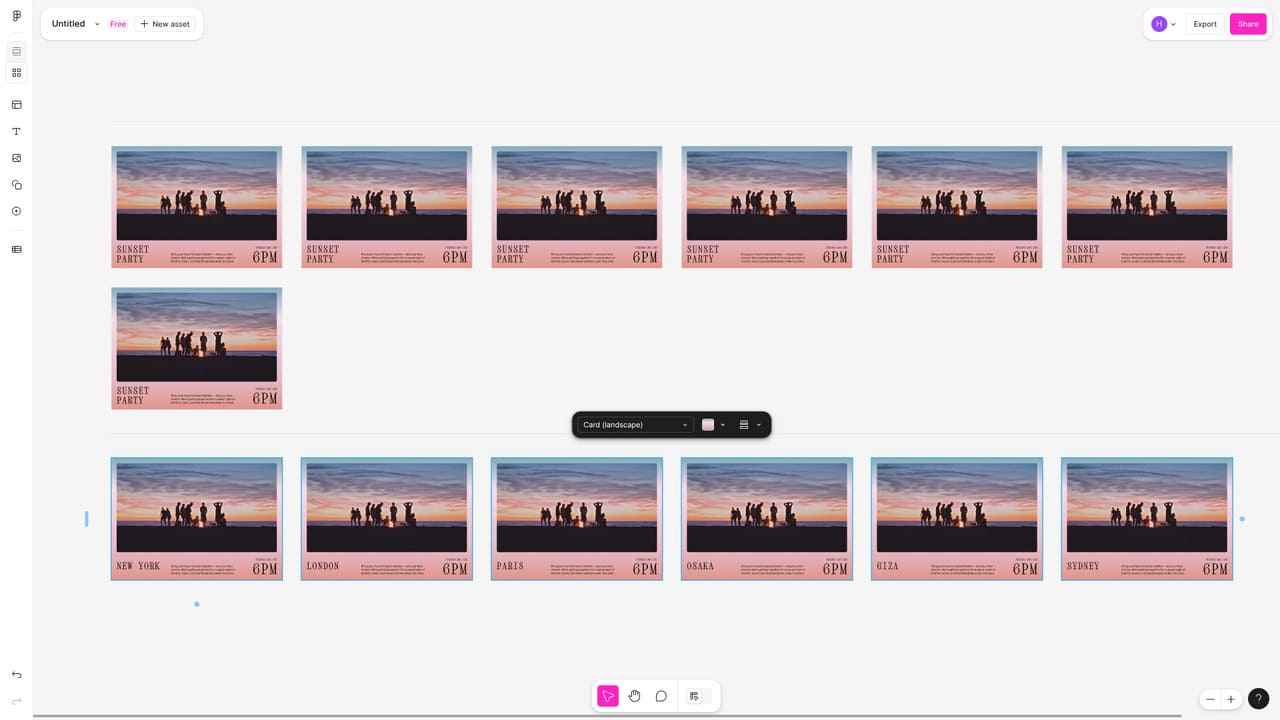Open the Help question mark button
Screen dimensions: 1280x720
(1259, 700)
